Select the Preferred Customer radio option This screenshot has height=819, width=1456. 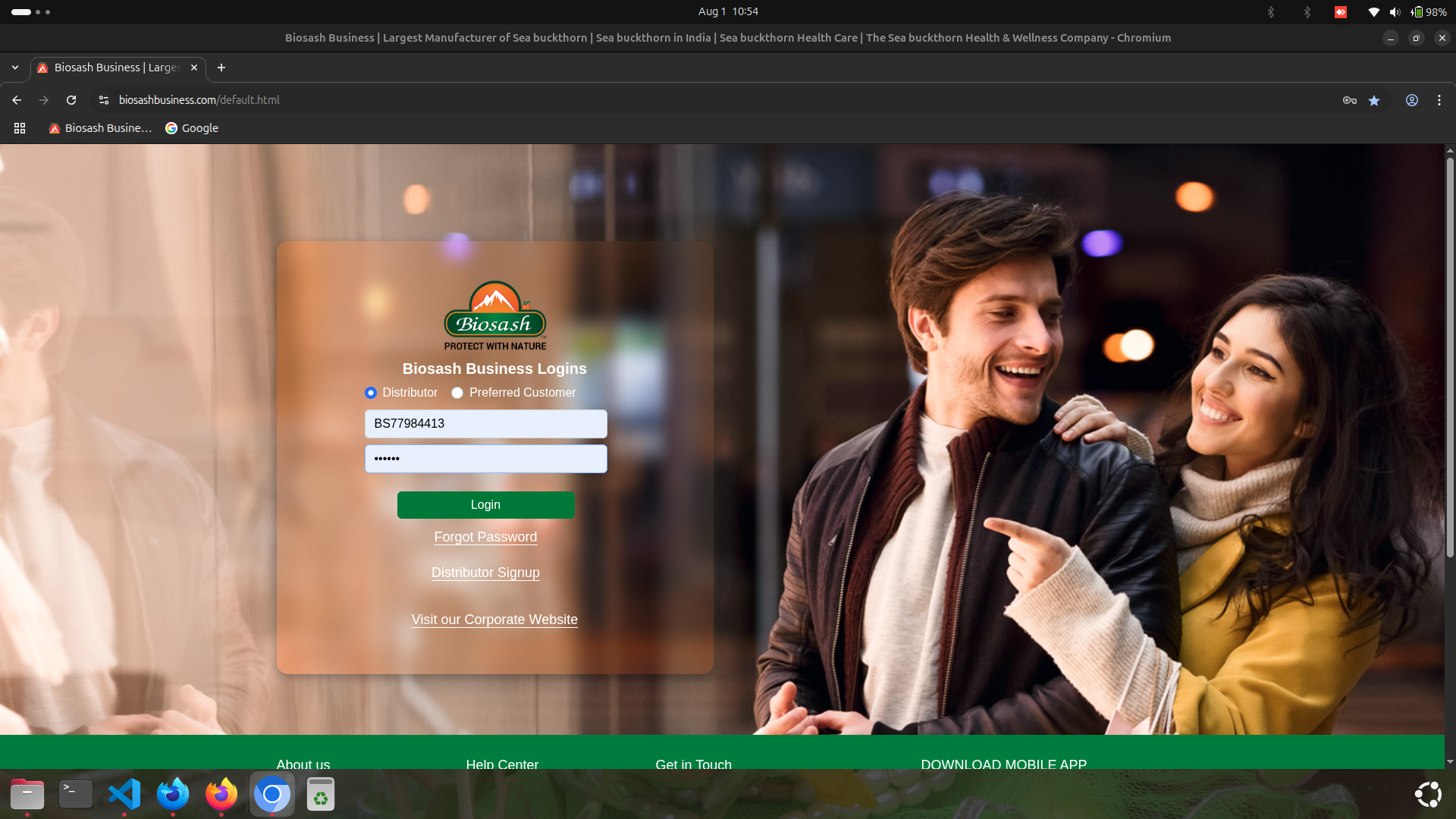[457, 393]
